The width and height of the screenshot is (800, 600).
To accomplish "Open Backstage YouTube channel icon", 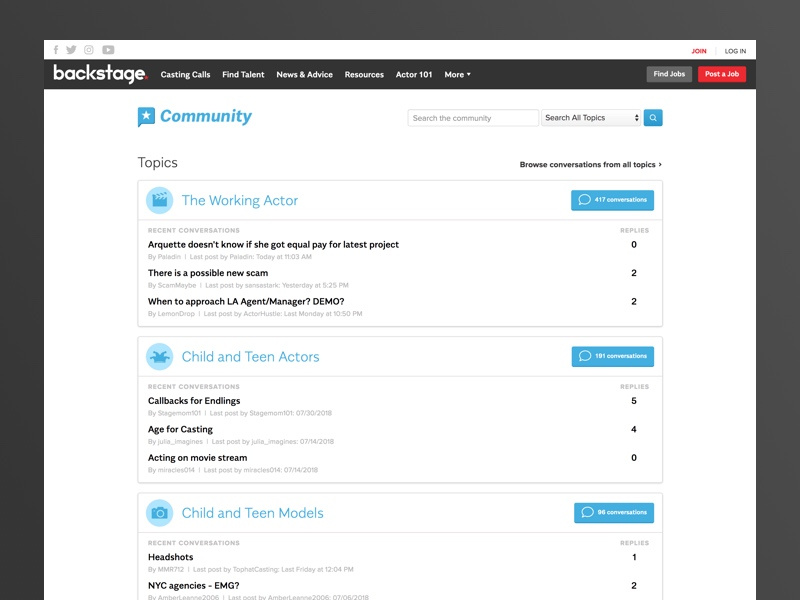I will [x=108, y=50].
